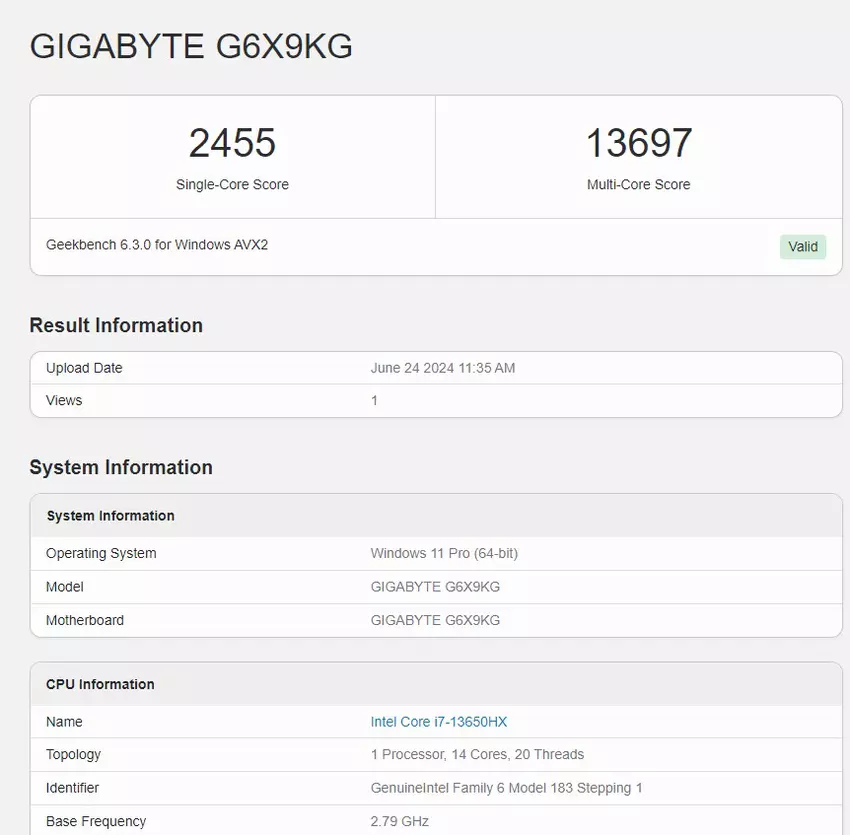This screenshot has width=850, height=835.
Task: Click the System Information table header
Action: point(110,516)
